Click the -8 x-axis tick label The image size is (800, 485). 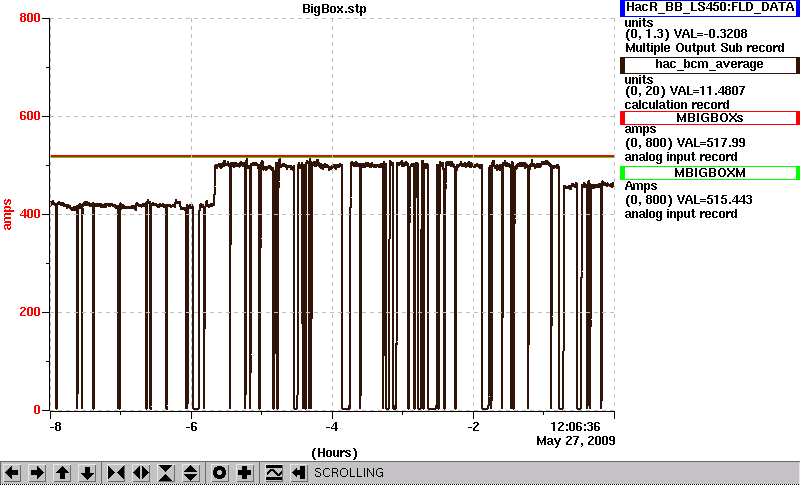click(55, 426)
